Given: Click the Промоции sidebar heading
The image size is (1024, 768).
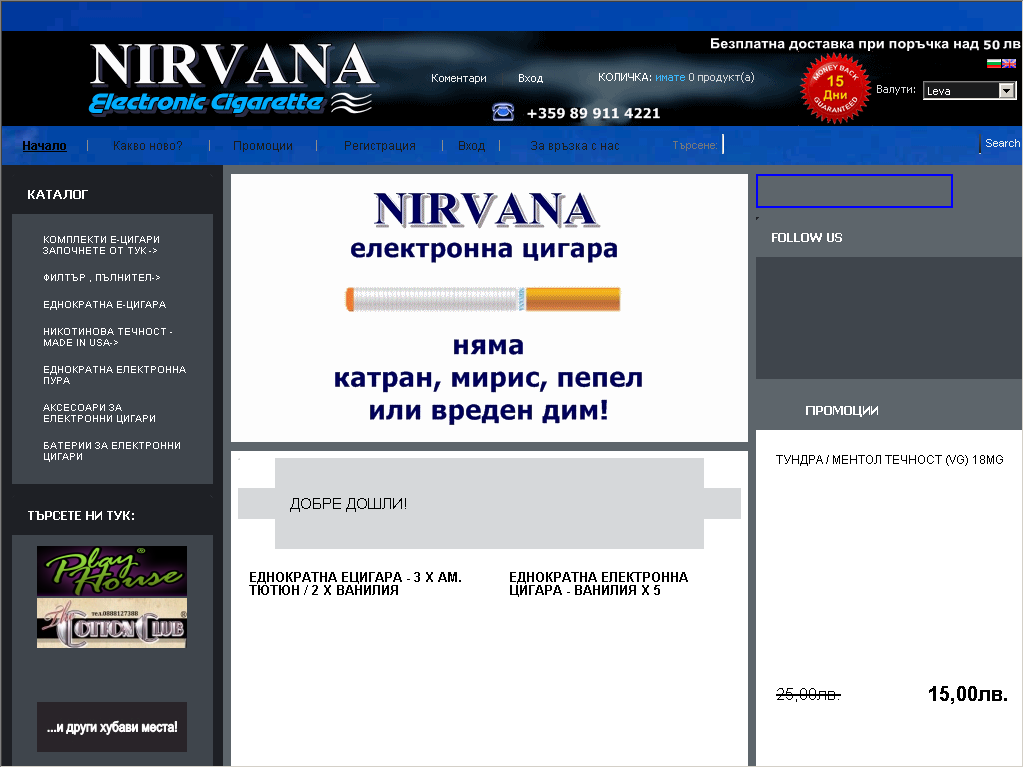Looking at the screenshot, I should [x=842, y=411].
